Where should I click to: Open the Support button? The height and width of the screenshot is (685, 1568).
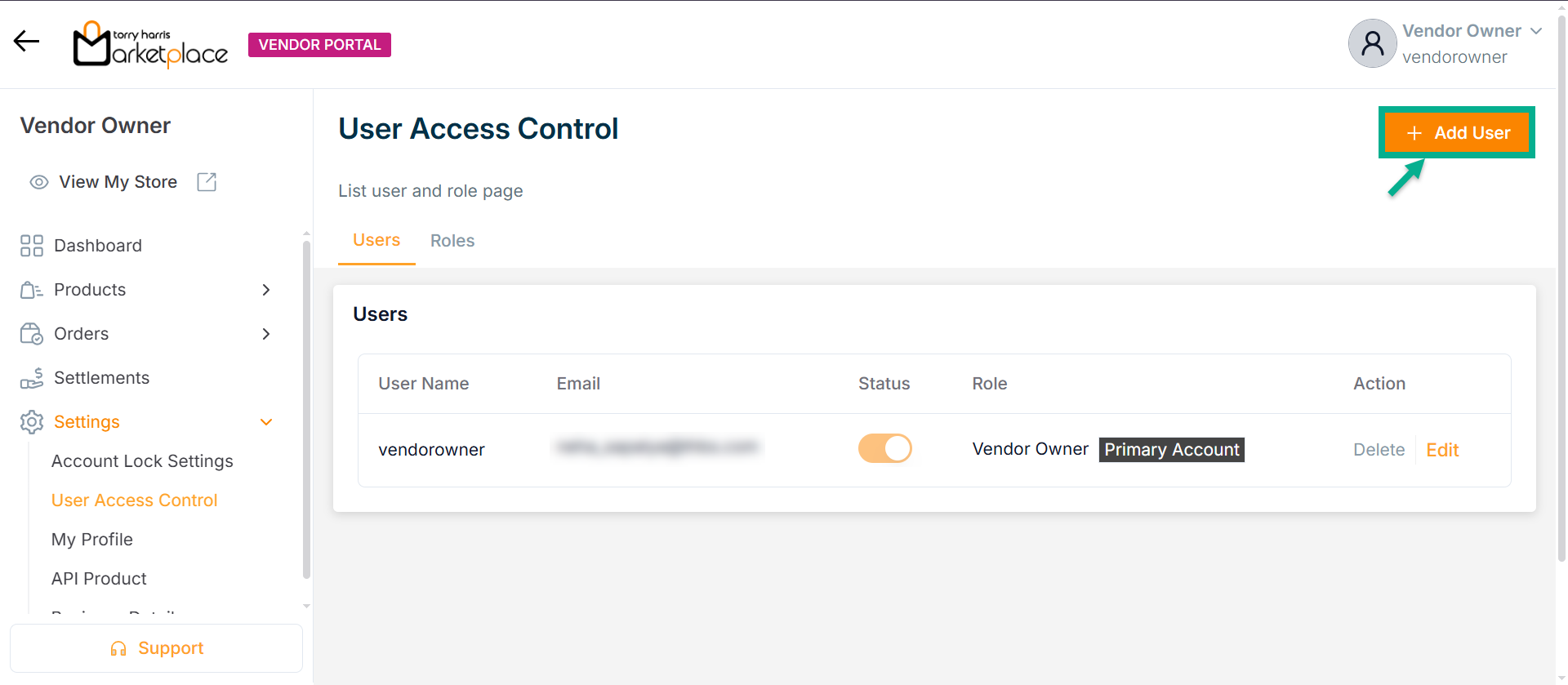pyautogui.click(x=156, y=648)
